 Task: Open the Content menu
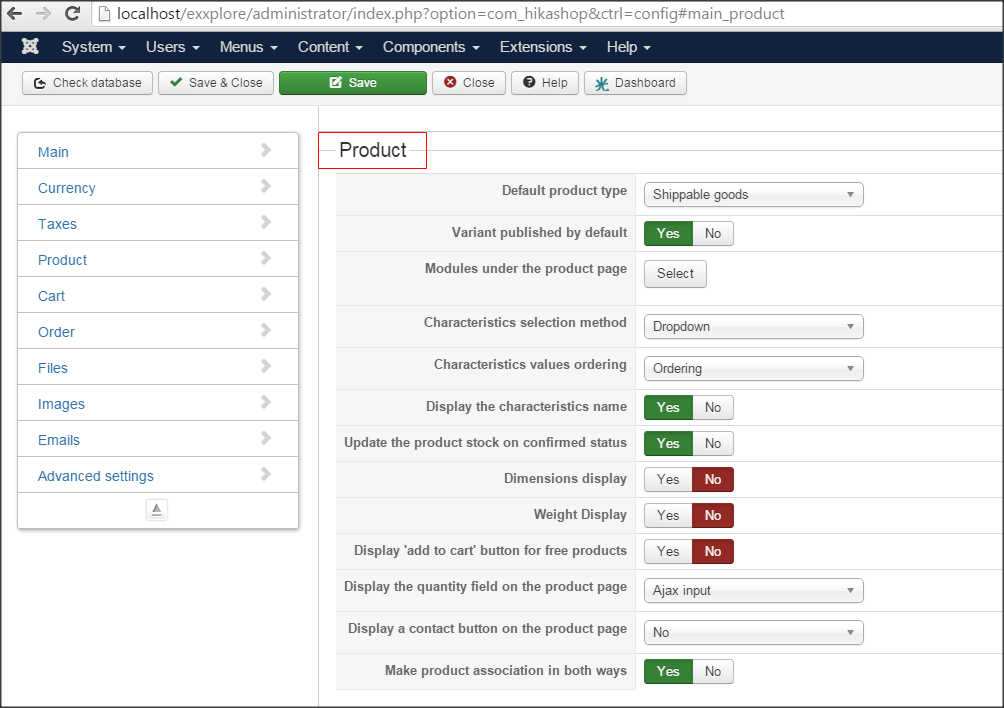point(330,47)
